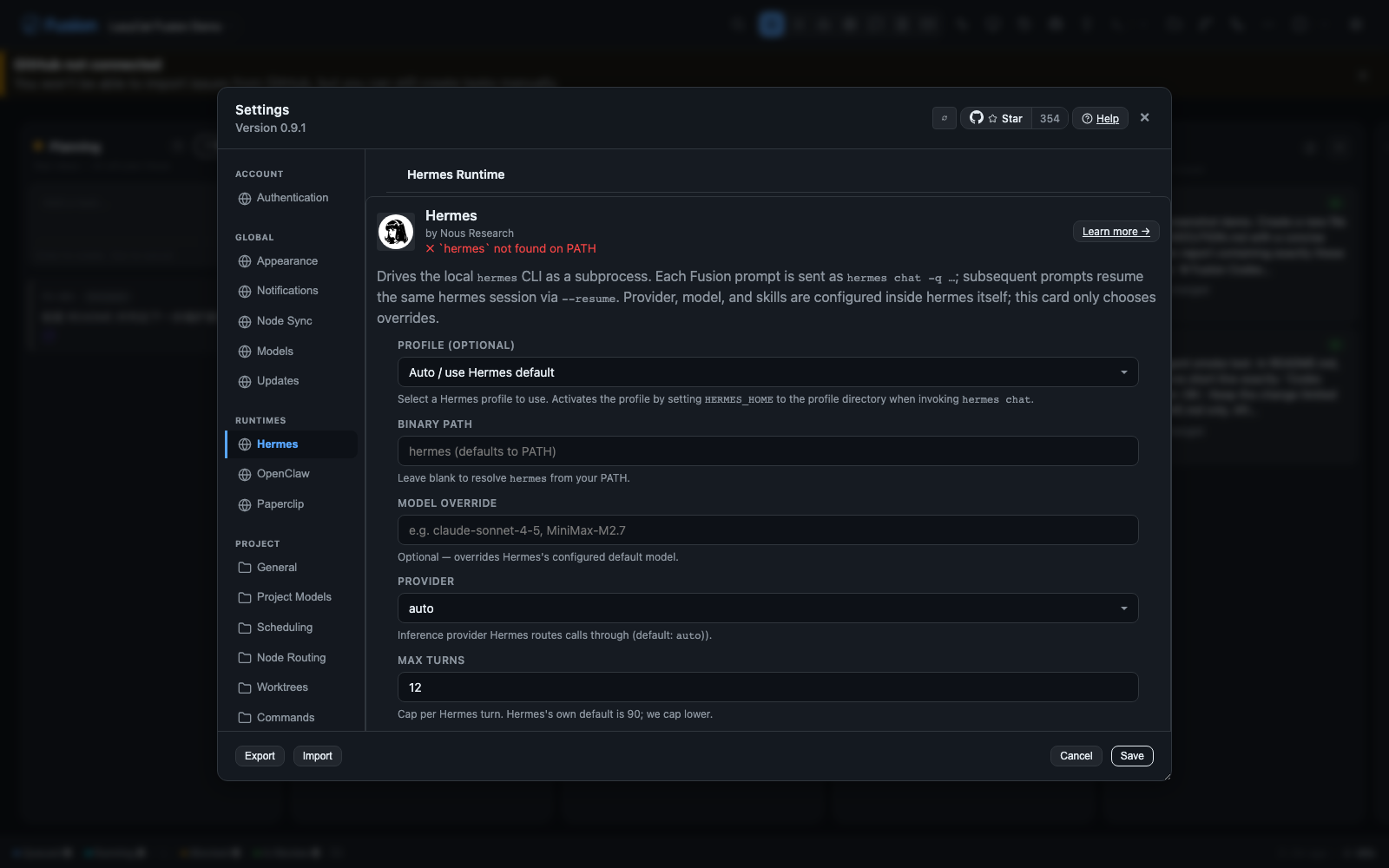Follow the Learn more link
Image resolution: width=1389 pixels, height=868 pixels.
click(x=1116, y=232)
